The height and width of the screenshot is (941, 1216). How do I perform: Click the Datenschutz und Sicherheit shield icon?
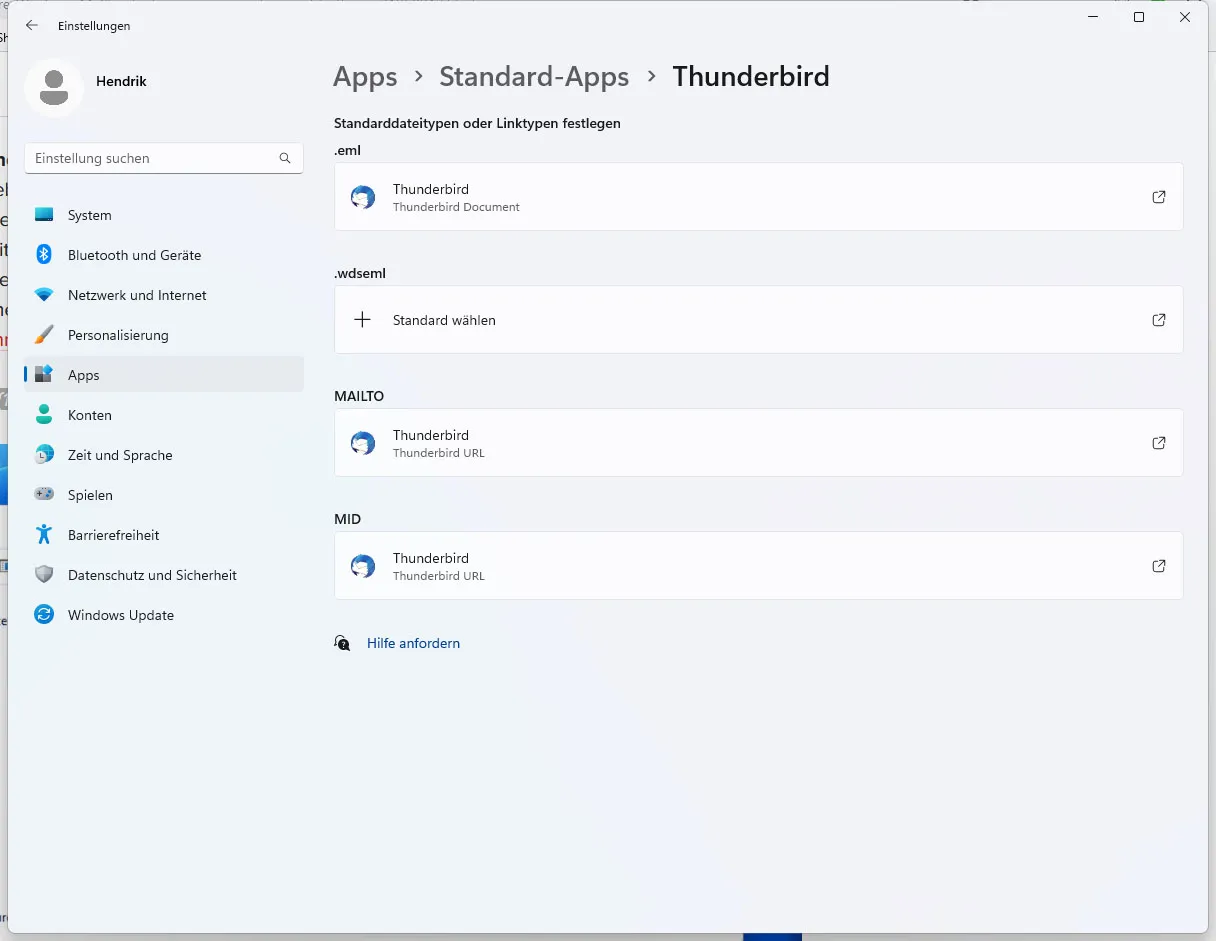point(44,575)
